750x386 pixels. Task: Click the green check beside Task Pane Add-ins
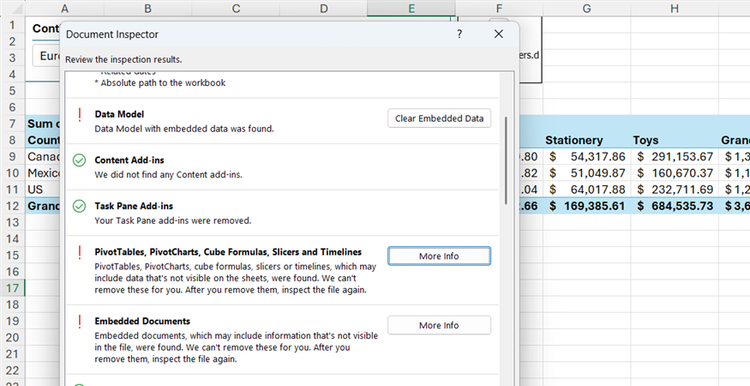pos(79,206)
